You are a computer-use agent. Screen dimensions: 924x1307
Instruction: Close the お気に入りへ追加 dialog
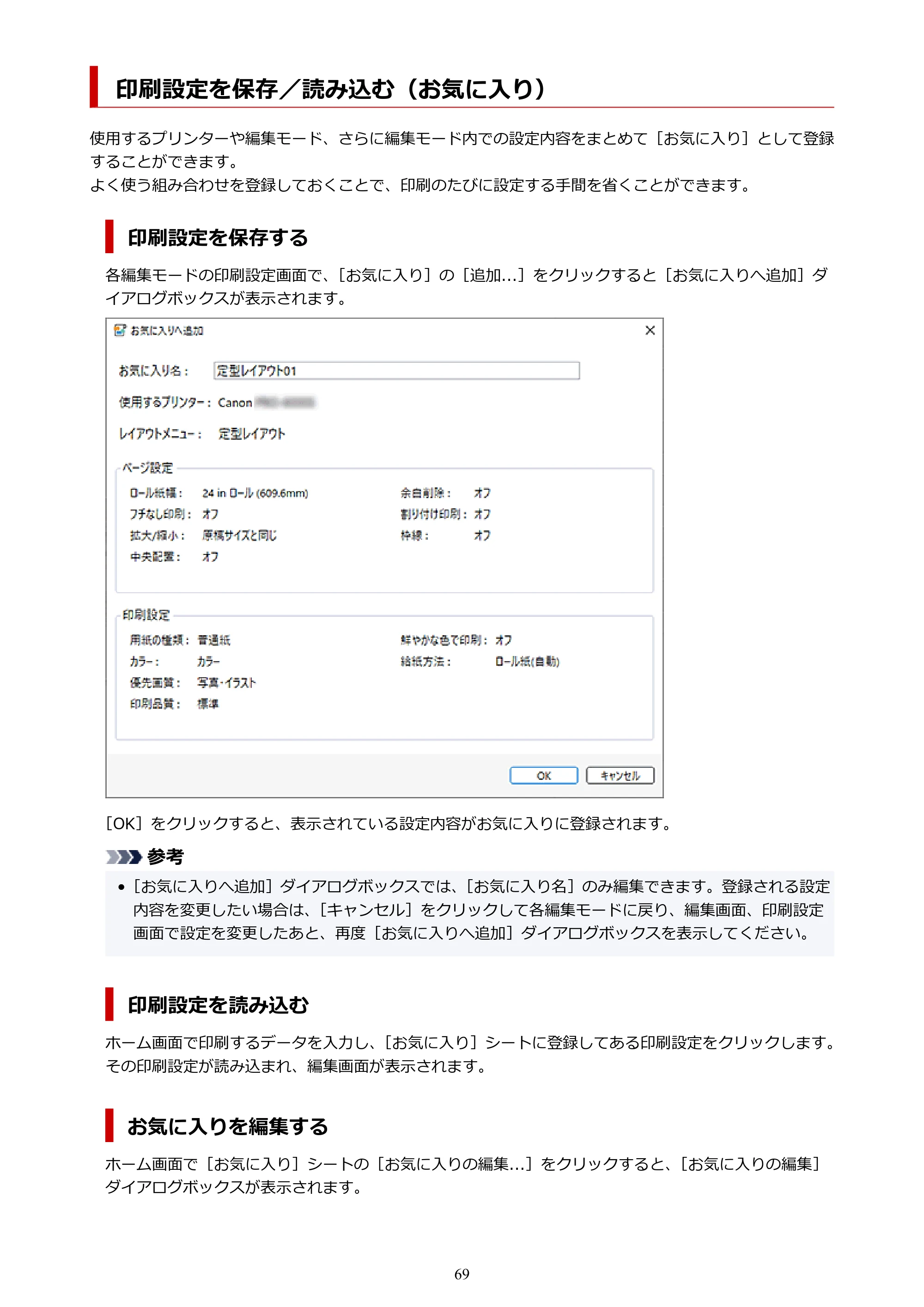point(650,330)
